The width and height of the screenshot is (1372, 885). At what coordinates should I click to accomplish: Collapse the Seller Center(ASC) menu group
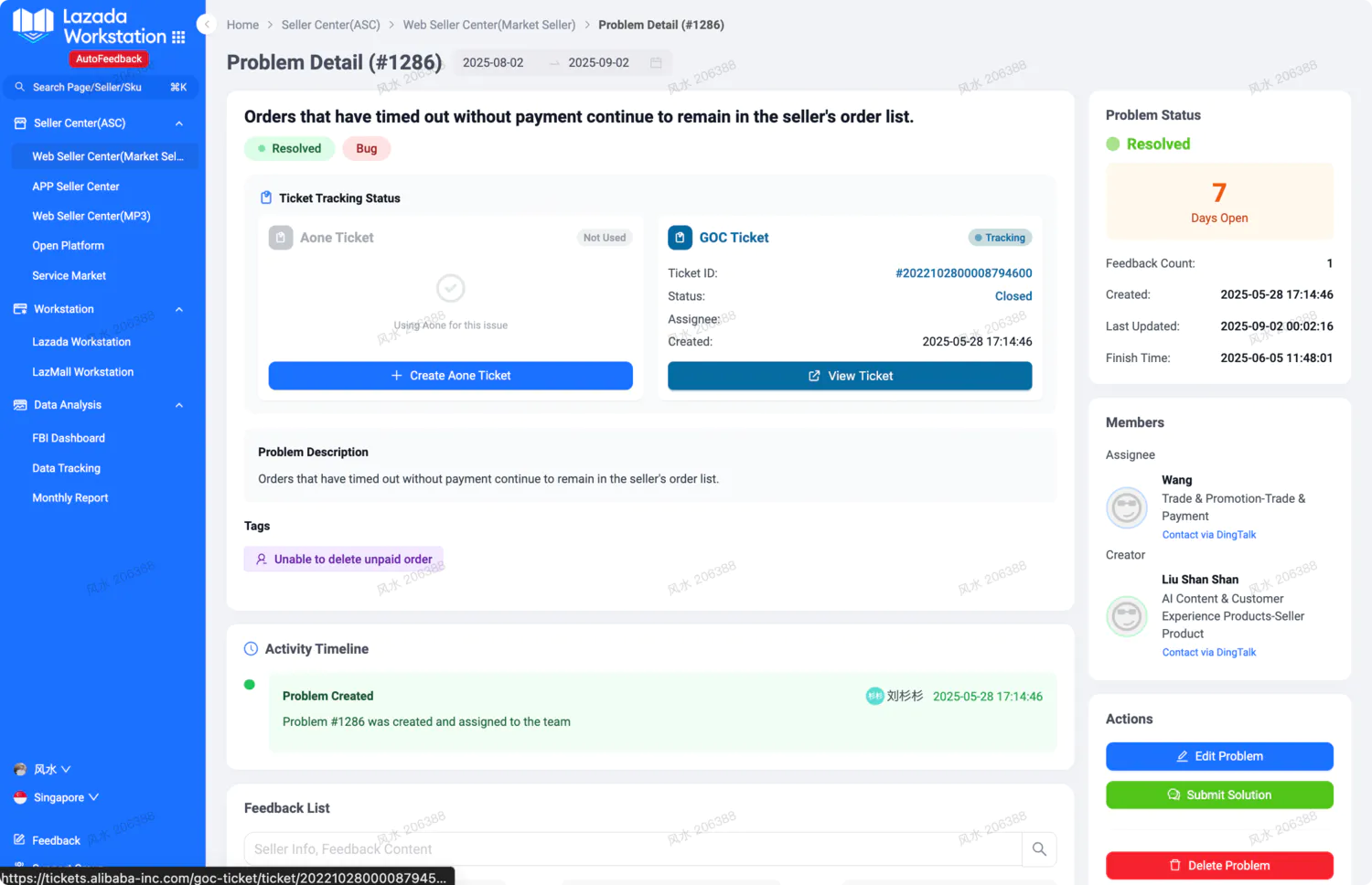coord(179,123)
